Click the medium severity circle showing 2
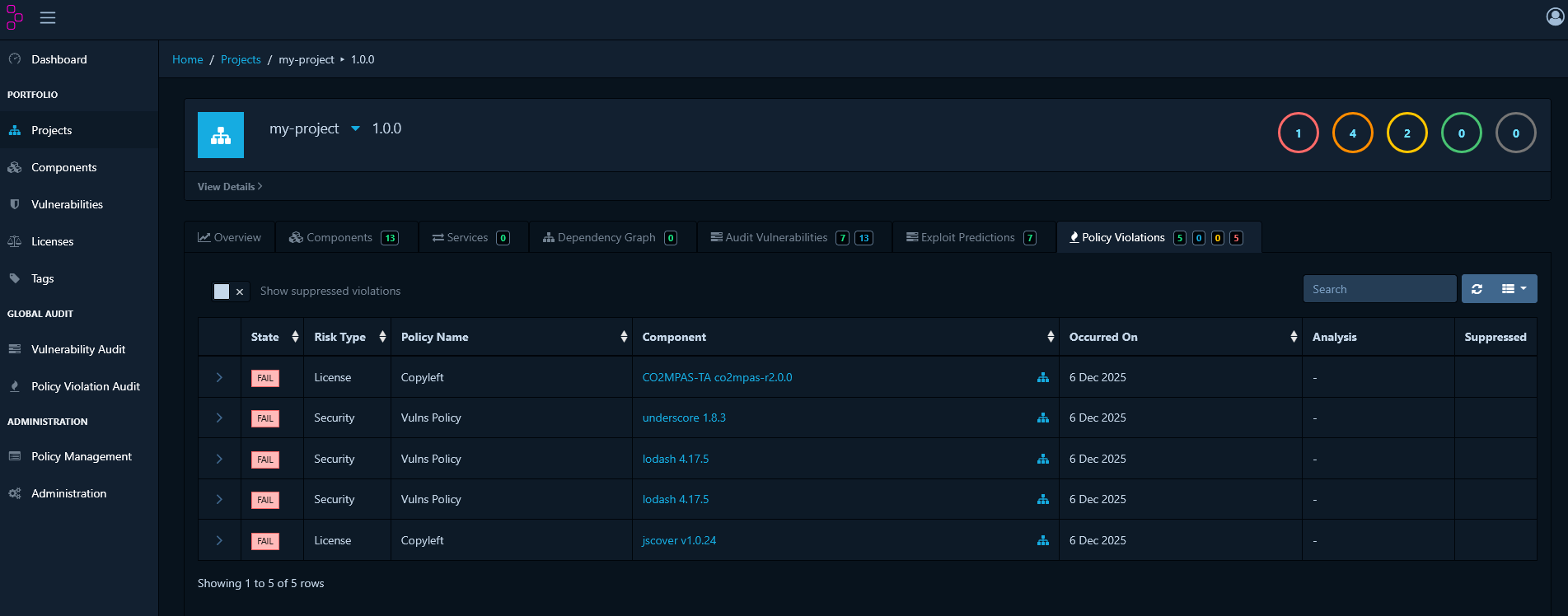Image resolution: width=1568 pixels, height=616 pixels. 1407,133
